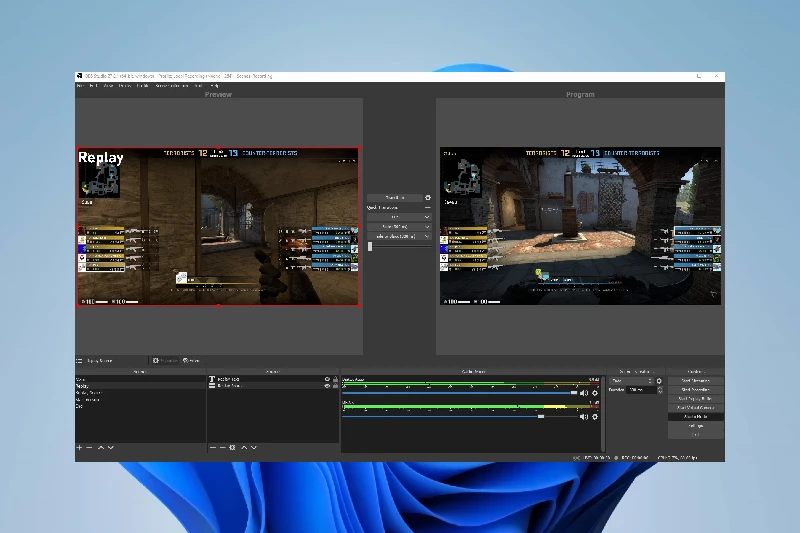800x533 pixels.
Task: Click the LIVE status indicator icon
Action: 577,458
